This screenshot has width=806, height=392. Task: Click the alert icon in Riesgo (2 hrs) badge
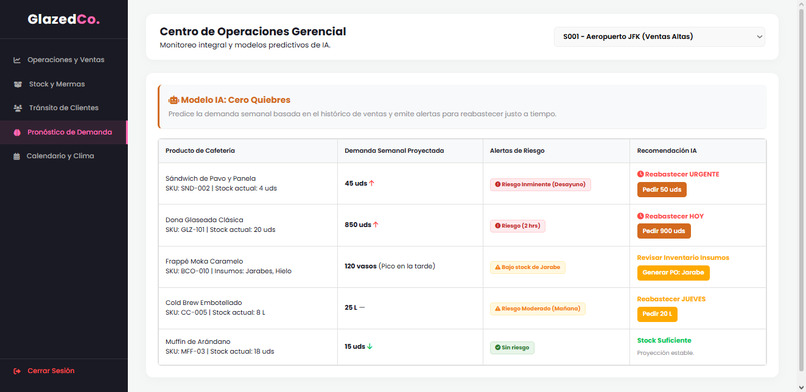pos(498,226)
